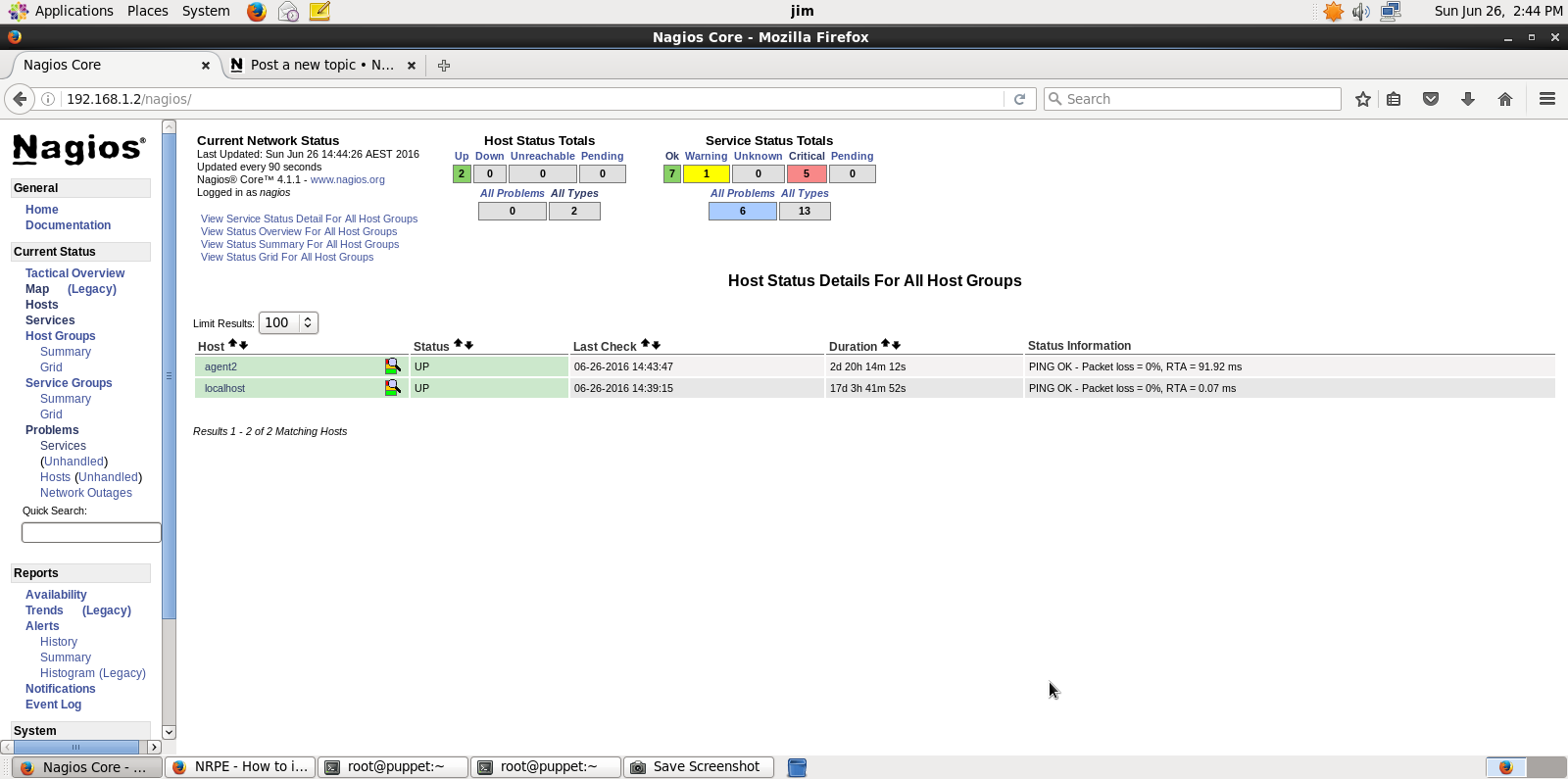This screenshot has width=1568, height=779.
Task: Bookmark this page with the star icon
Action: [1362, 99]
